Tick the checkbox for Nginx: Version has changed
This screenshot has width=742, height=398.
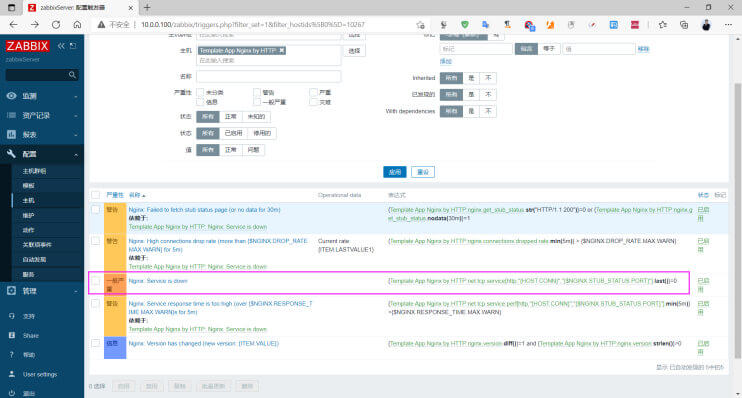click(x=96, y=343)
